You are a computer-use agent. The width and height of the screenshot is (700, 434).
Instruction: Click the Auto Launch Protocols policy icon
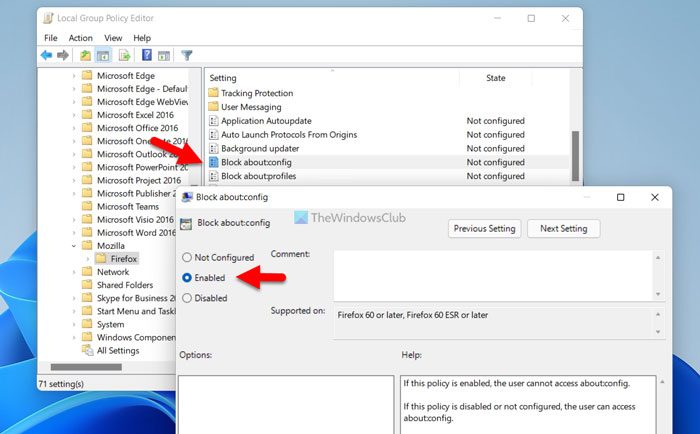point(214,134)
